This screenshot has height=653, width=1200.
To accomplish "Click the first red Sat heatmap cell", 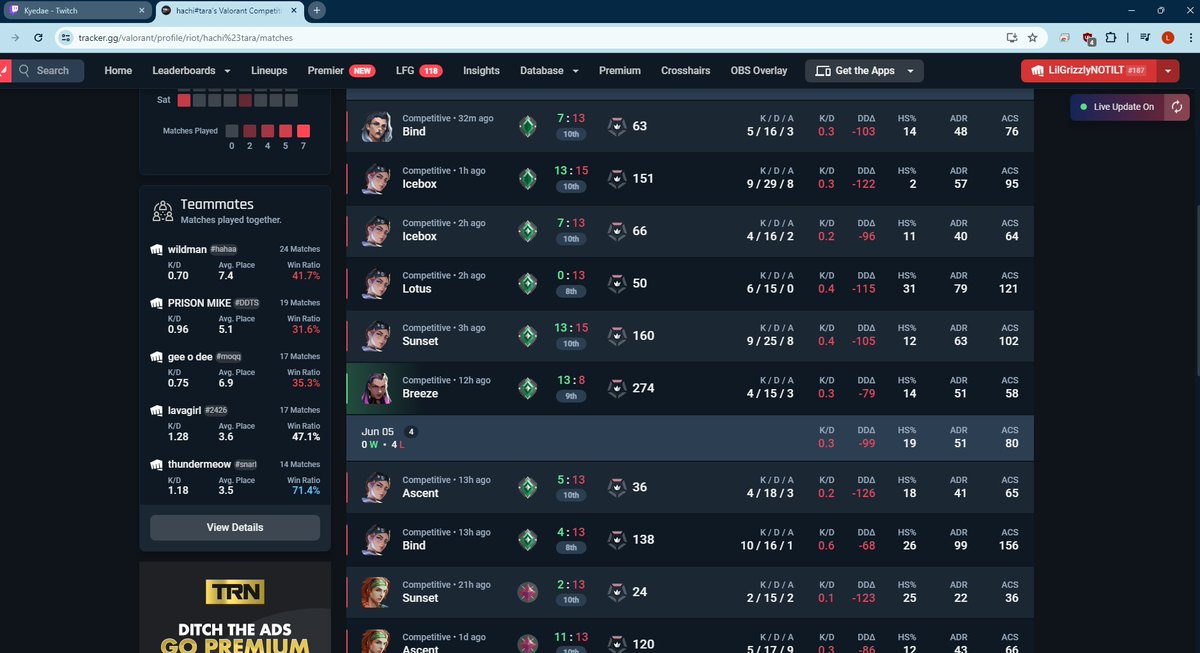I will coord(184,100).
